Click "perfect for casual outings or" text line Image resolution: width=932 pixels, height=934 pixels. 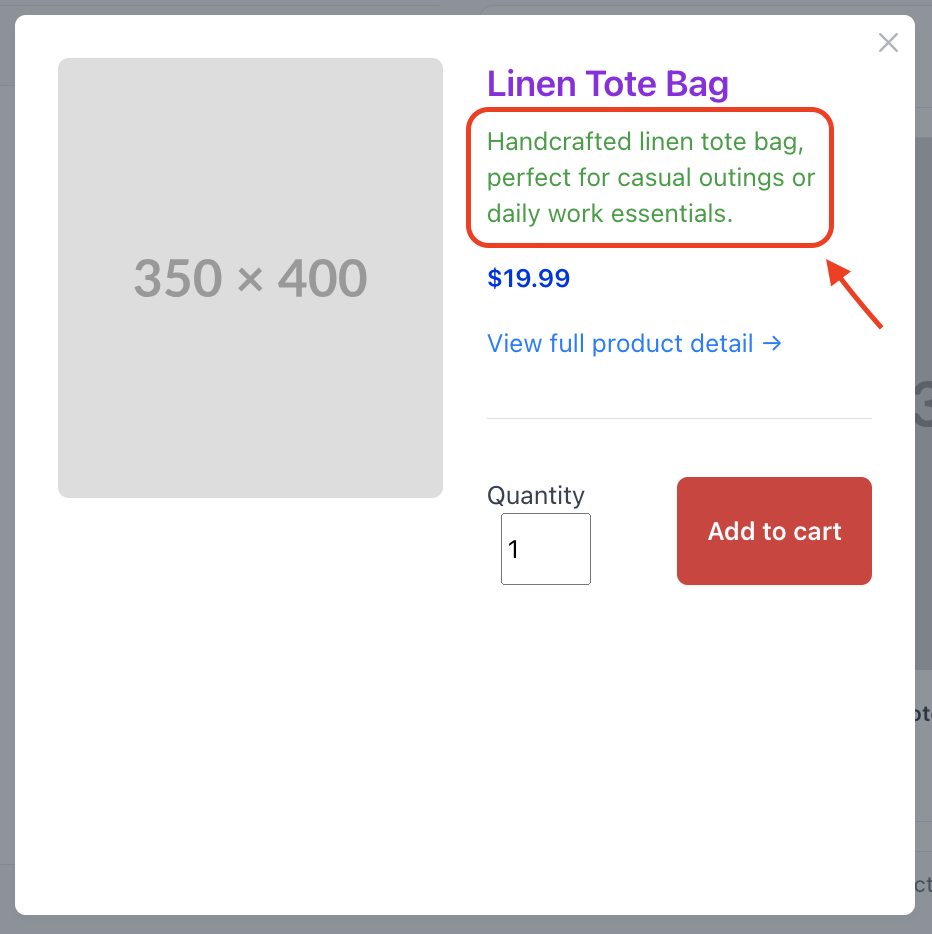pos(651,178)
